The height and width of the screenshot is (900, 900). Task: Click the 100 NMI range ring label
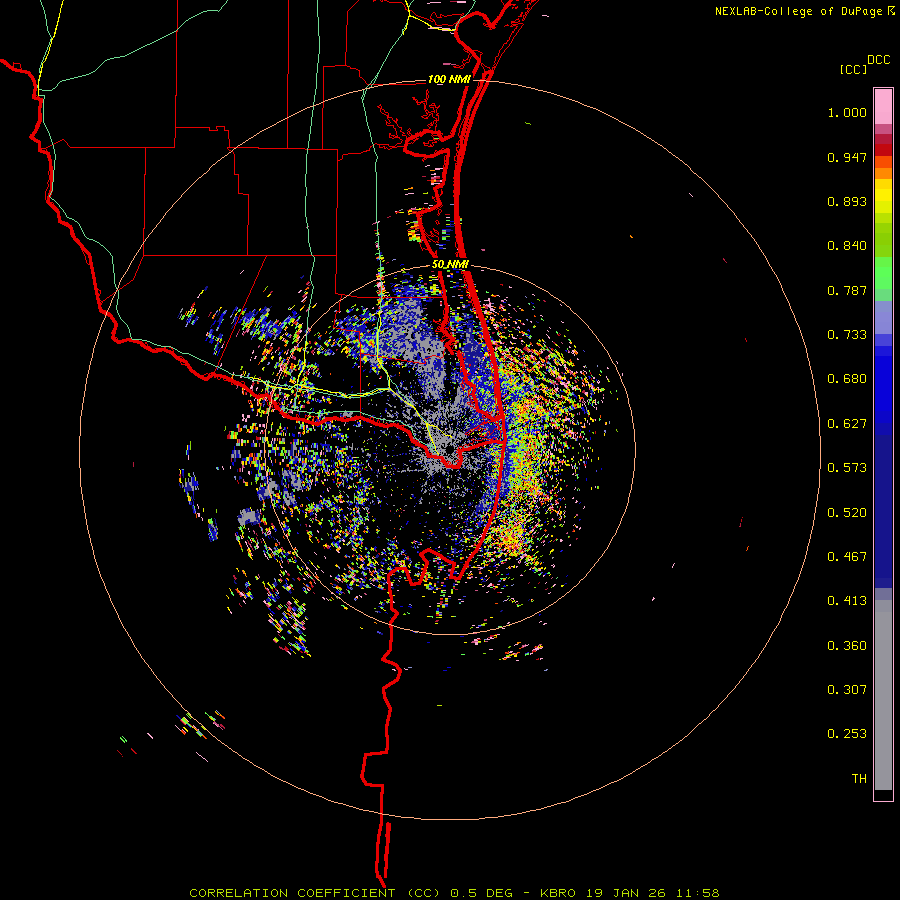449,79
